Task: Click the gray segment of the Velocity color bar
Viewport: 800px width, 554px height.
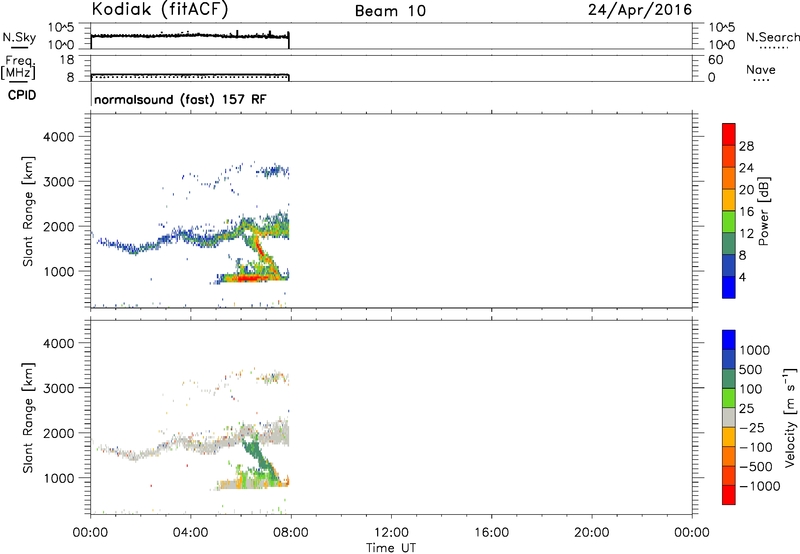Action: tap(729, 418)
